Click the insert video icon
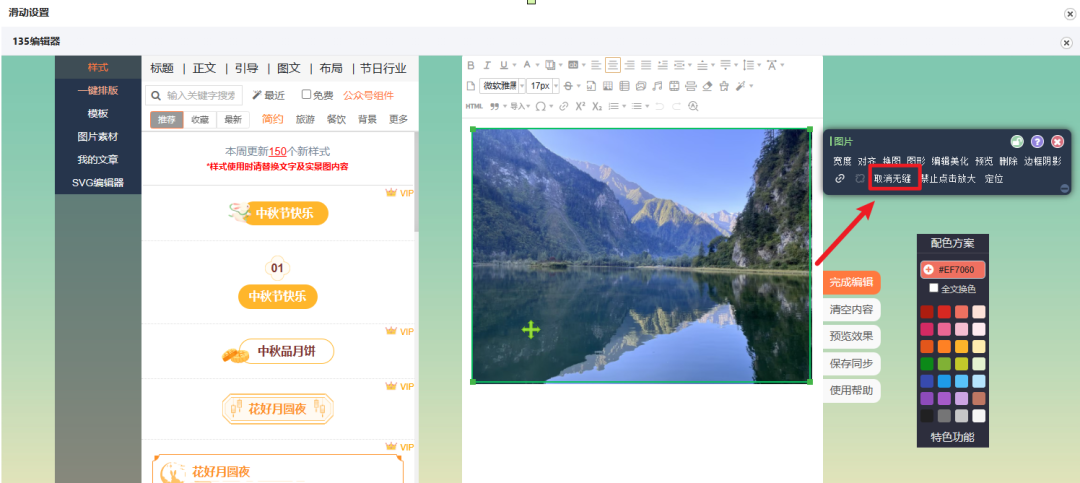1080x483 pixels. (674, 86)
